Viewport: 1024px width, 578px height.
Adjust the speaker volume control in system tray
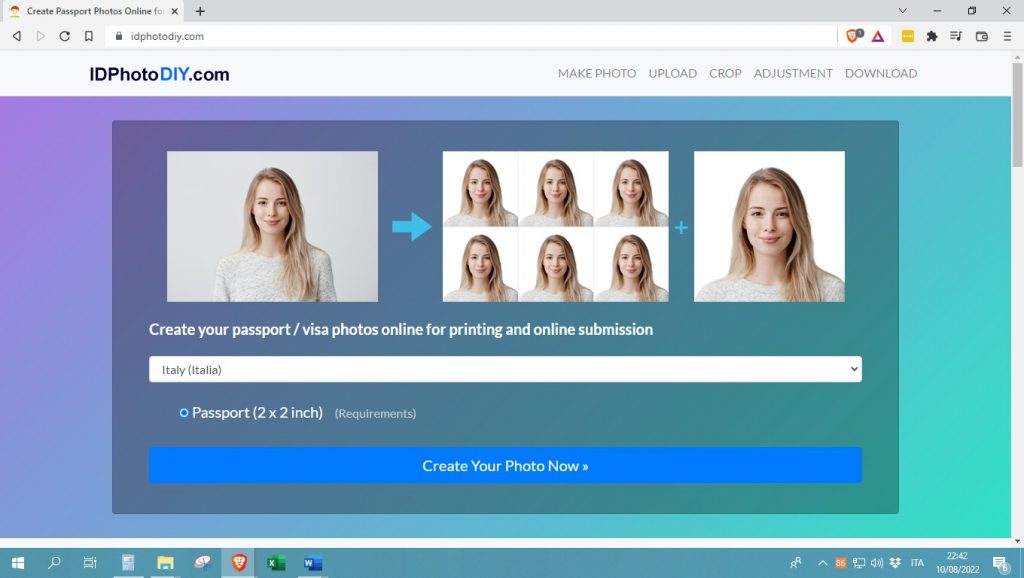point(876,562)
